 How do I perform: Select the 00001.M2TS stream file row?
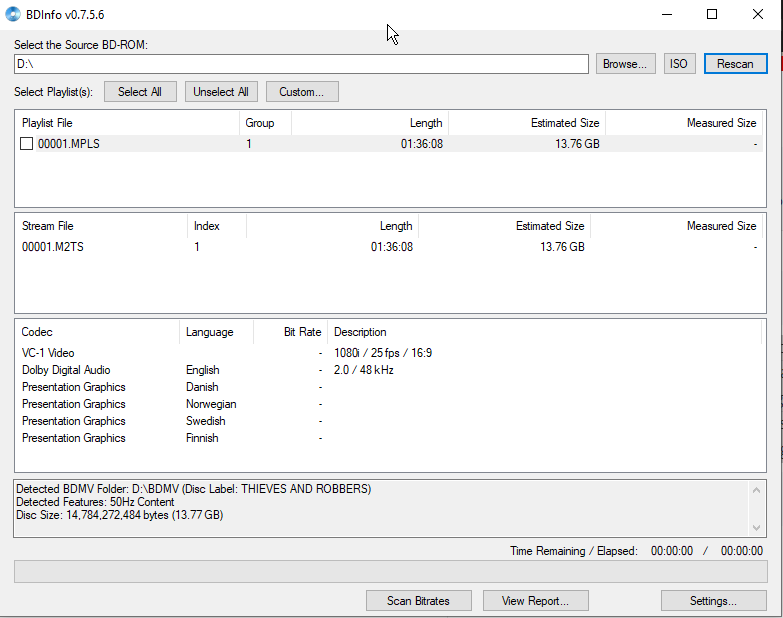pos(390,247)
